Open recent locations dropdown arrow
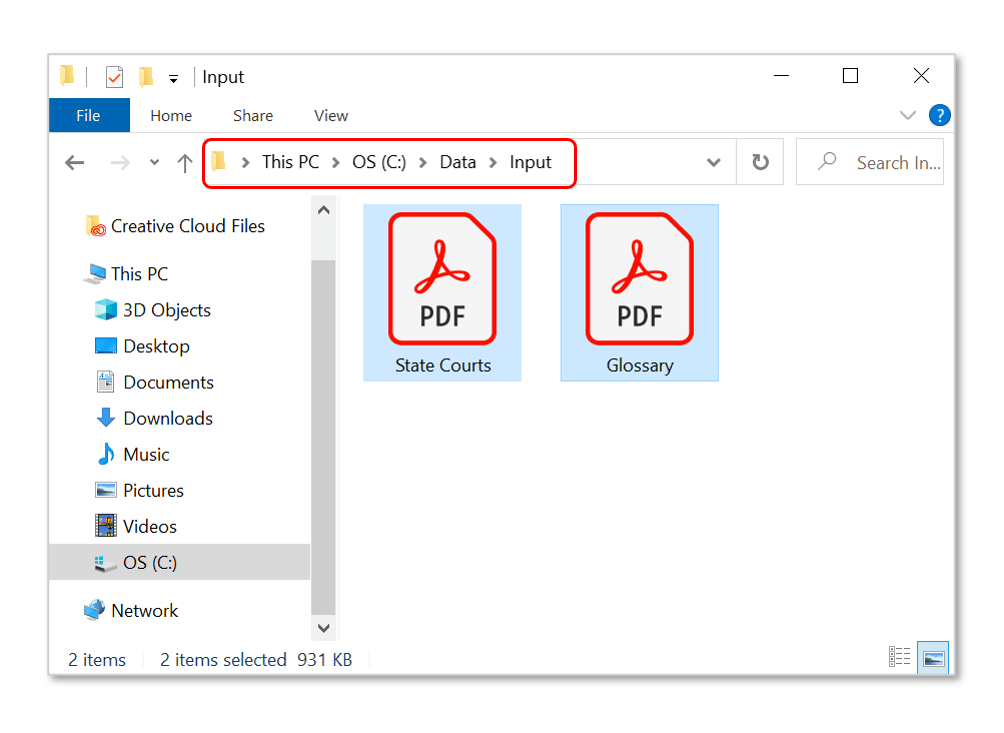Viewport: 1004px width, 733px height. [153, 163]
